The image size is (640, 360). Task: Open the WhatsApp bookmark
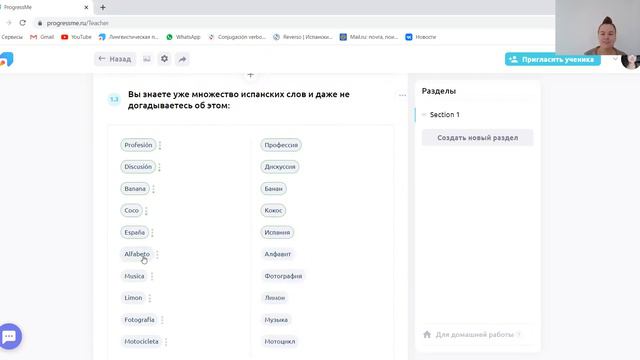click(183, 37)
